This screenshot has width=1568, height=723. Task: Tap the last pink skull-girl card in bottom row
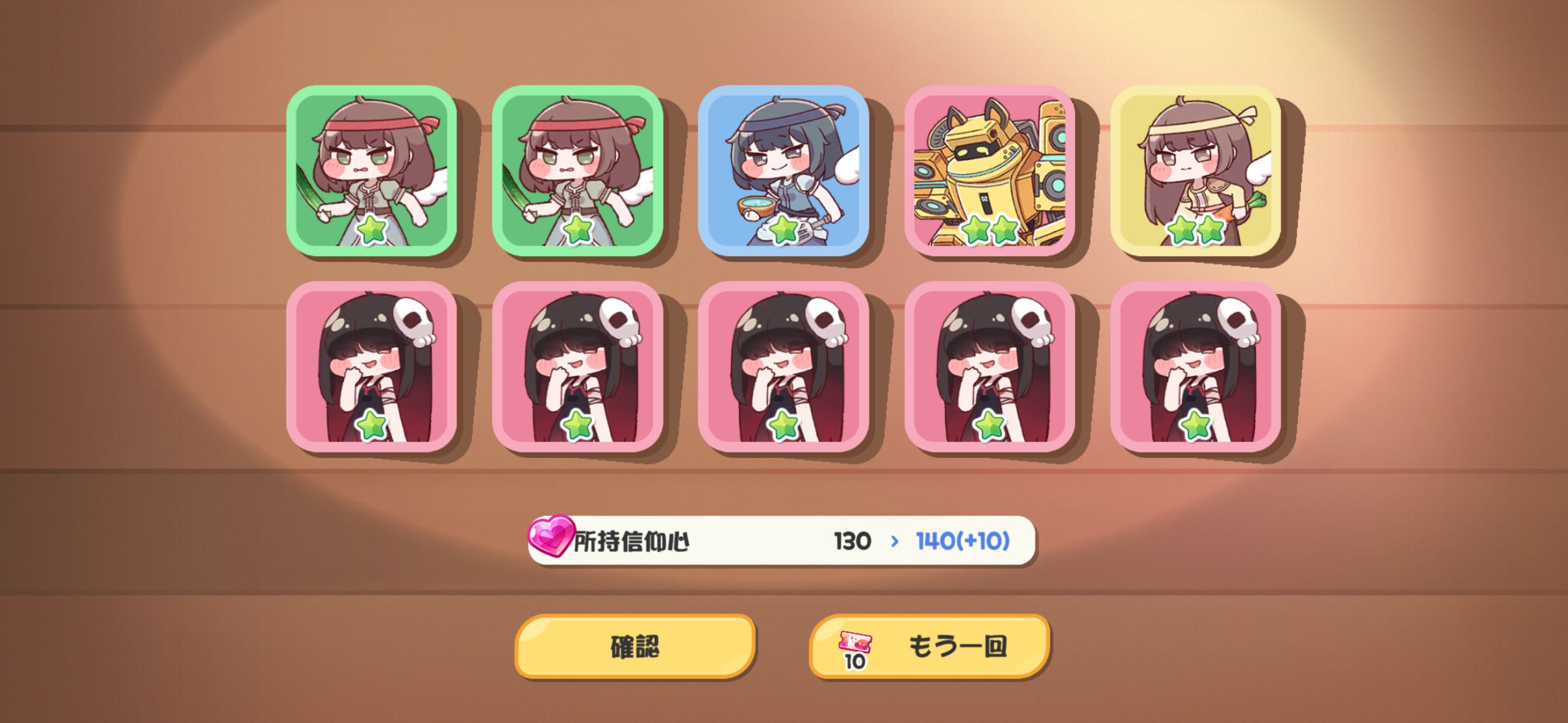pos(1196,367)
